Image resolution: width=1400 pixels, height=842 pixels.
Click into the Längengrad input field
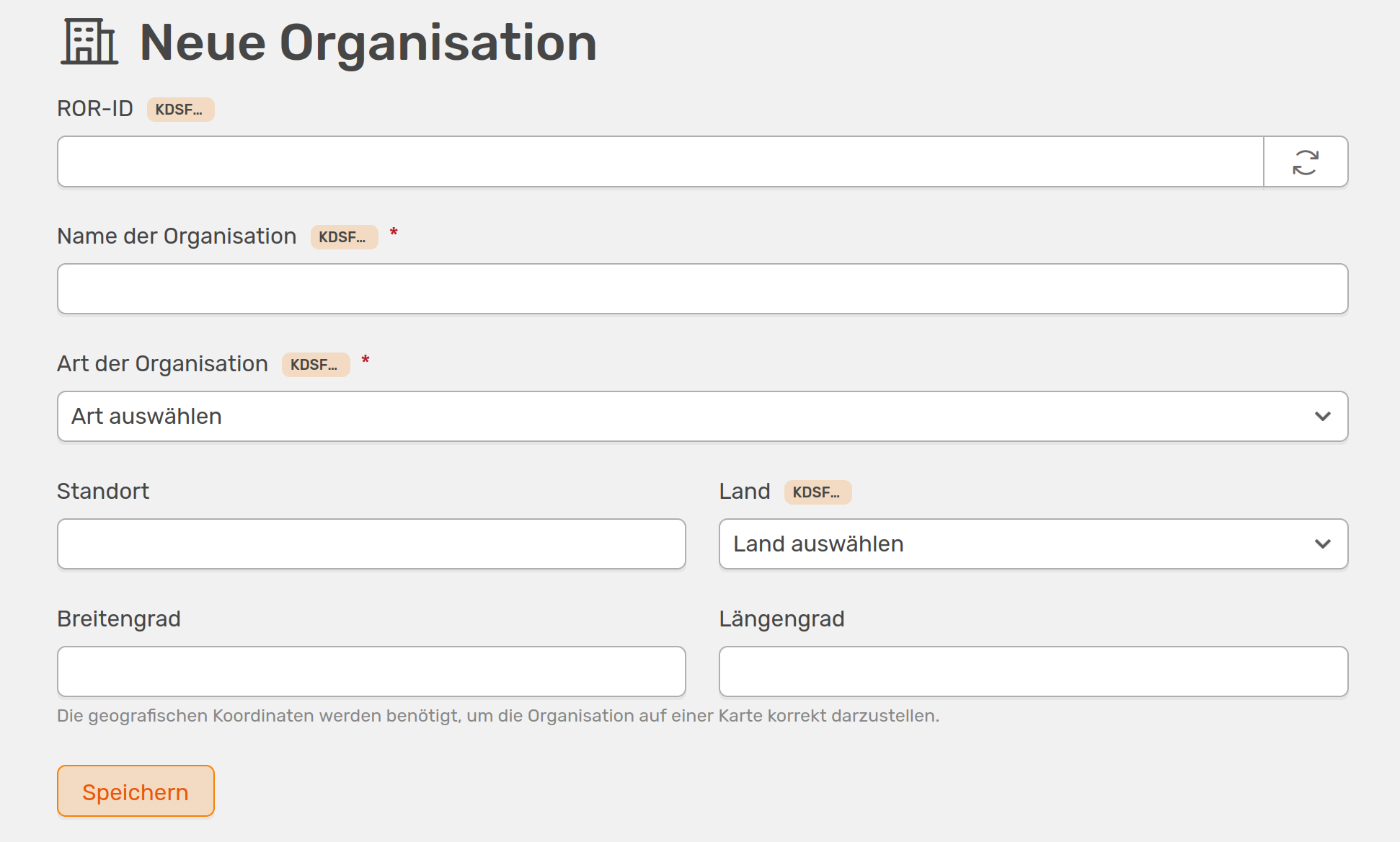coord(1033,672)
